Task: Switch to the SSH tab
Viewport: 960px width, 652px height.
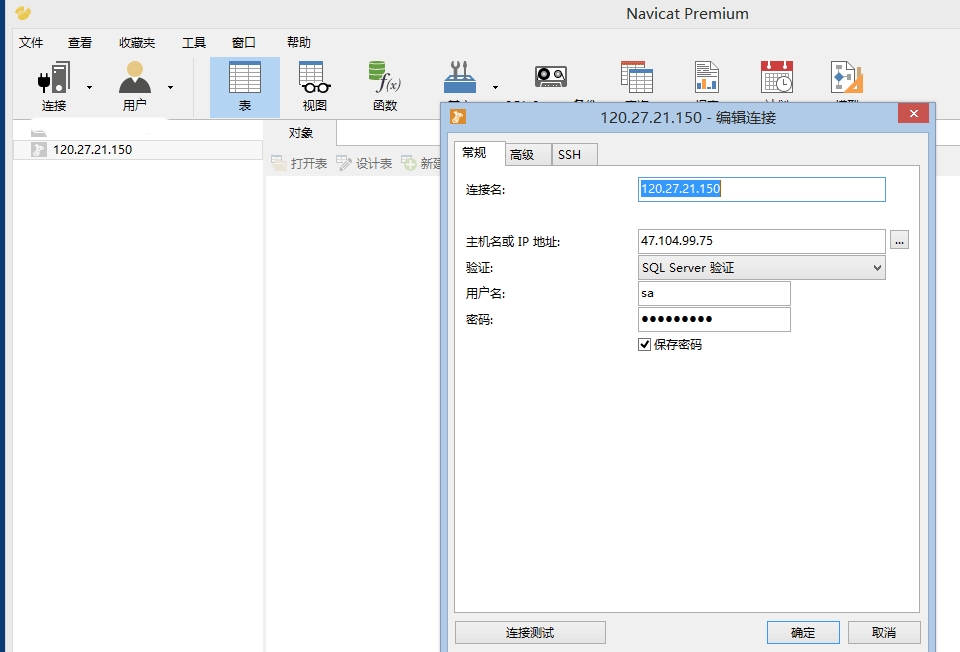Action: pyautogui.click(x=569, y=154)
